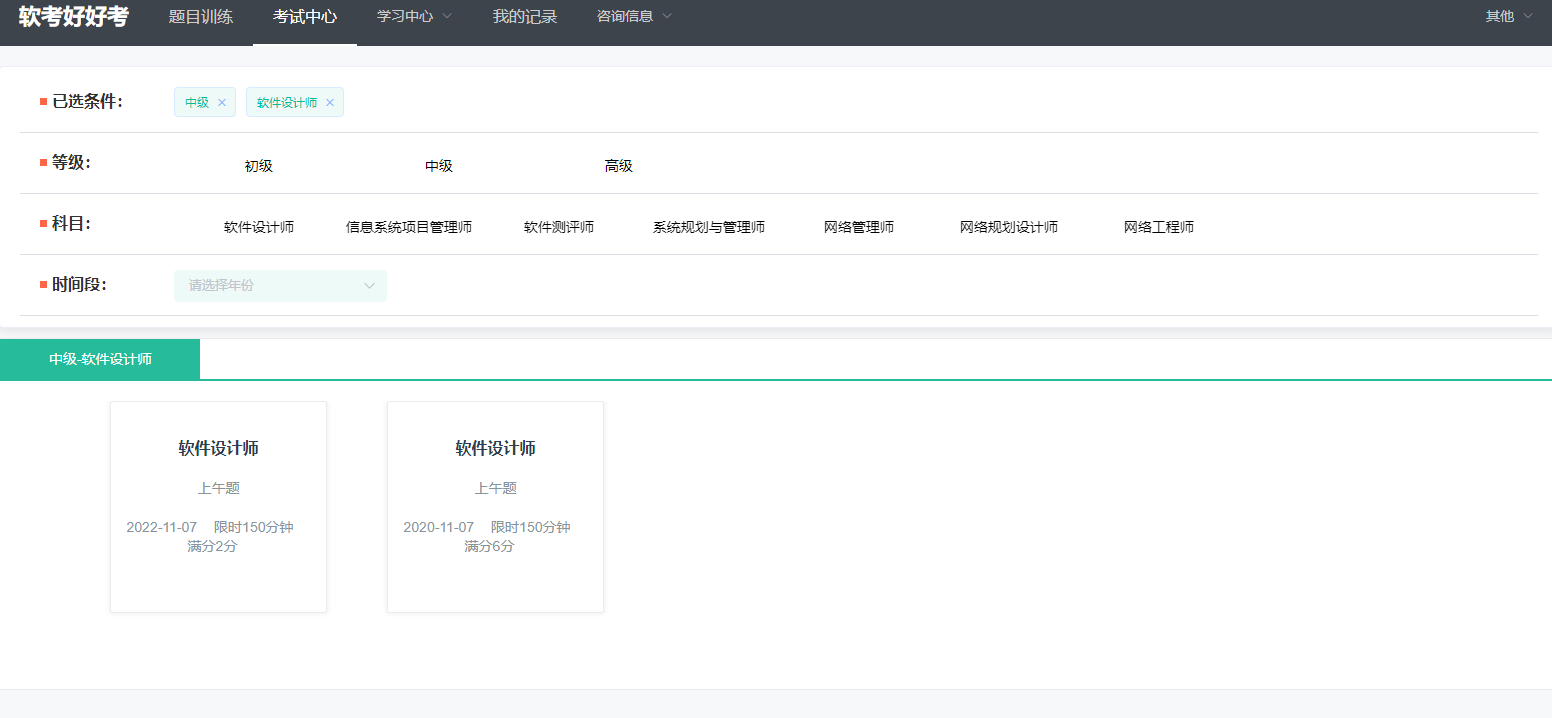
Task: Select 信息系统项目管理师 subject
Action: pyautogui.click(x=409, y=227)
